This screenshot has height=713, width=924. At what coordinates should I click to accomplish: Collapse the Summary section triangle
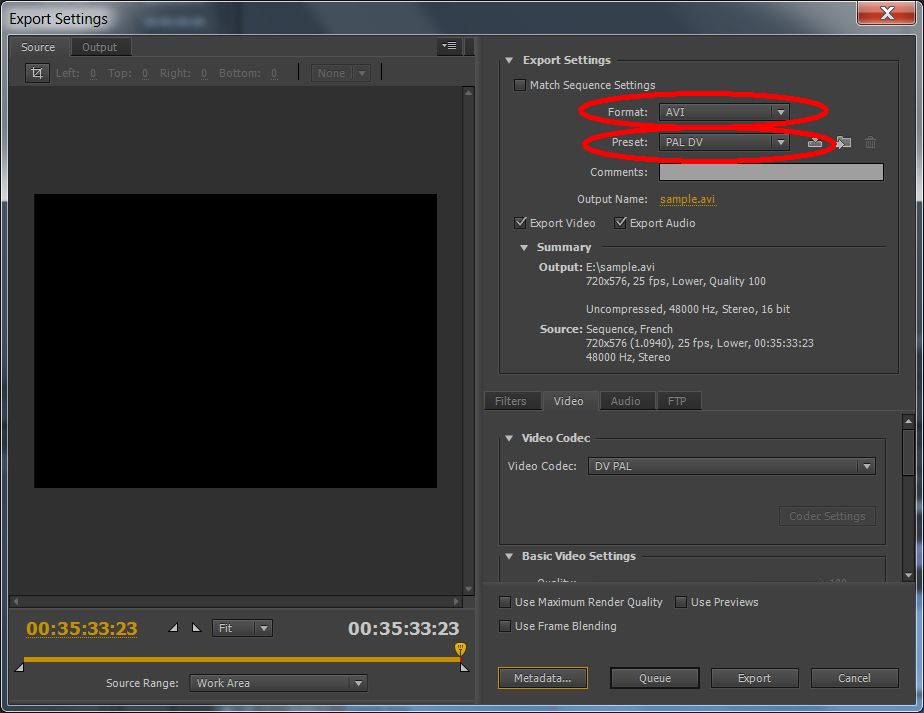pyautogui.click(x=524, y=247)
